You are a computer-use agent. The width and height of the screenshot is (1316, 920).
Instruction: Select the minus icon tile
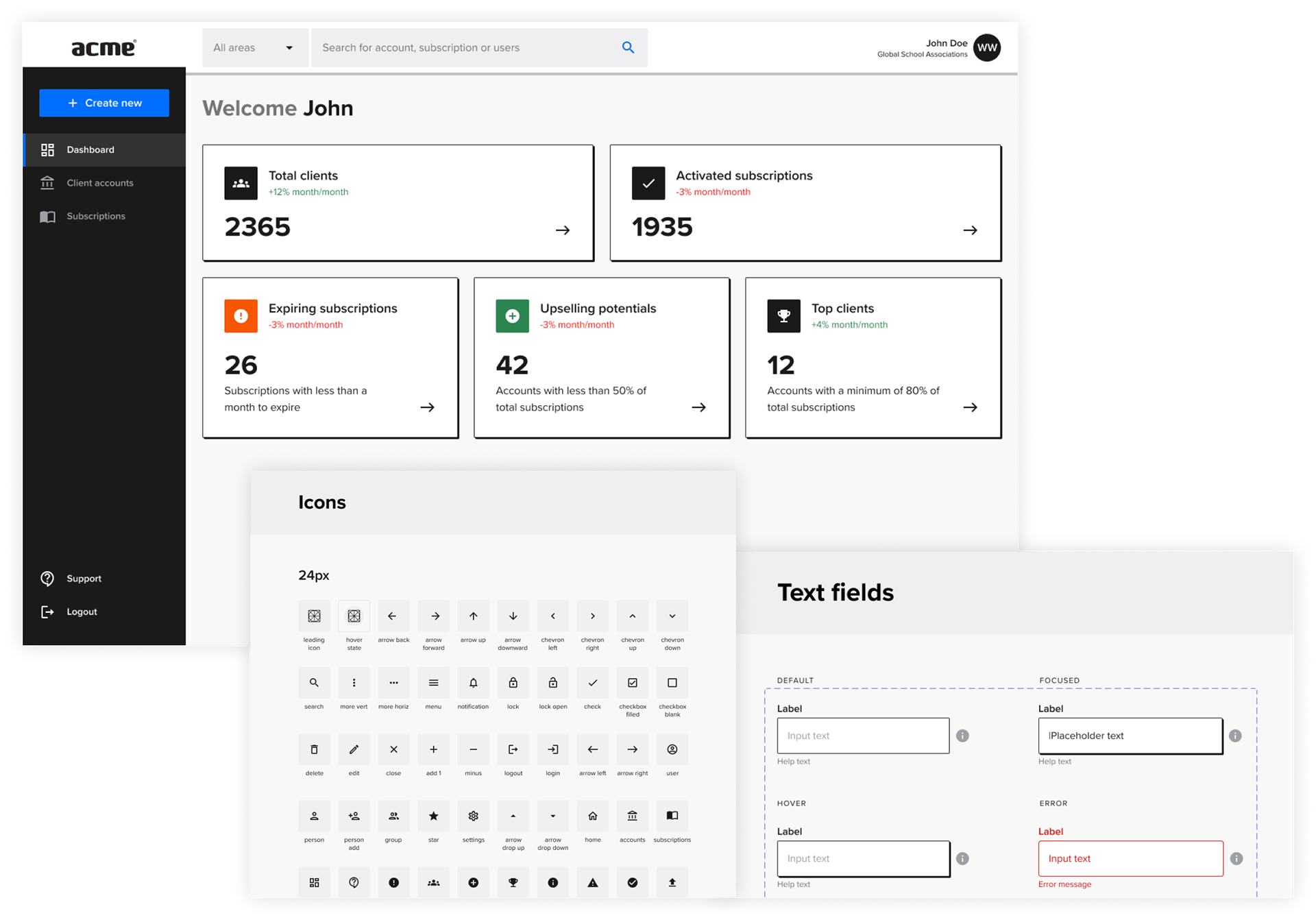(x=473, y=749)
